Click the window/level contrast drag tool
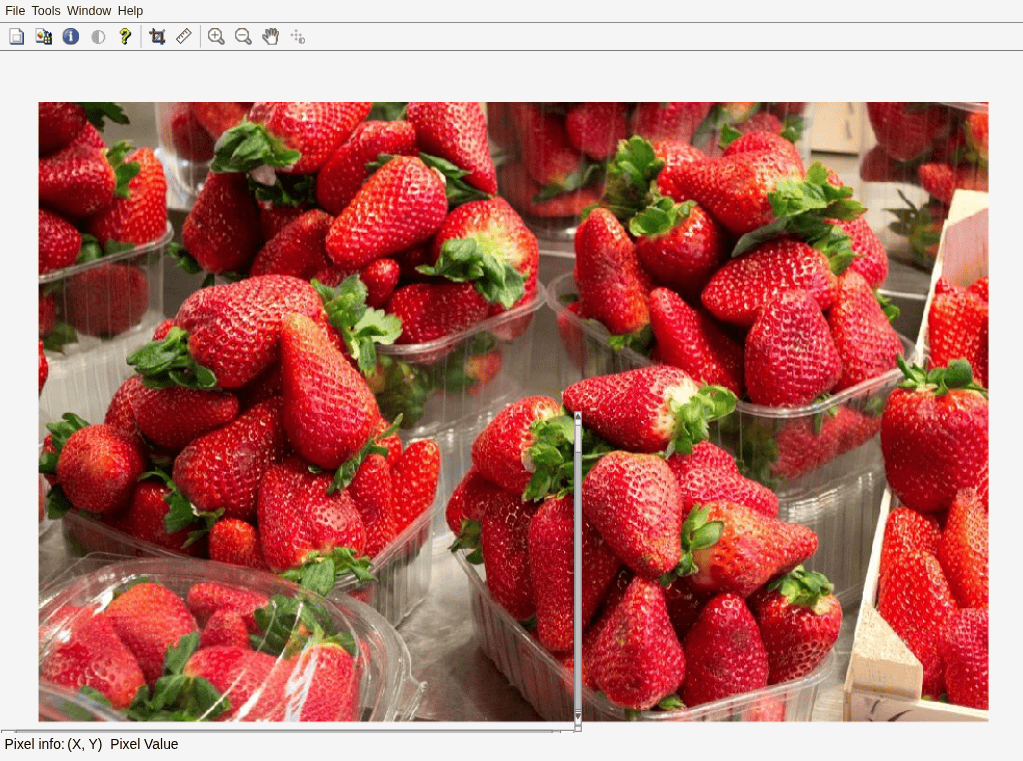 coord(298,37)
